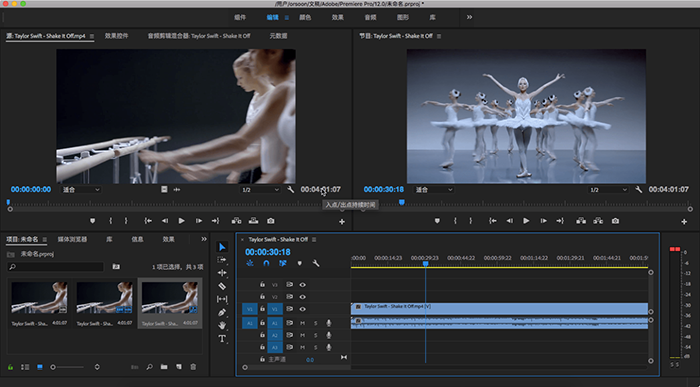Open Source monitor button editor plus
The width and height of the screenshot is (700, 387).
(342, 222)
